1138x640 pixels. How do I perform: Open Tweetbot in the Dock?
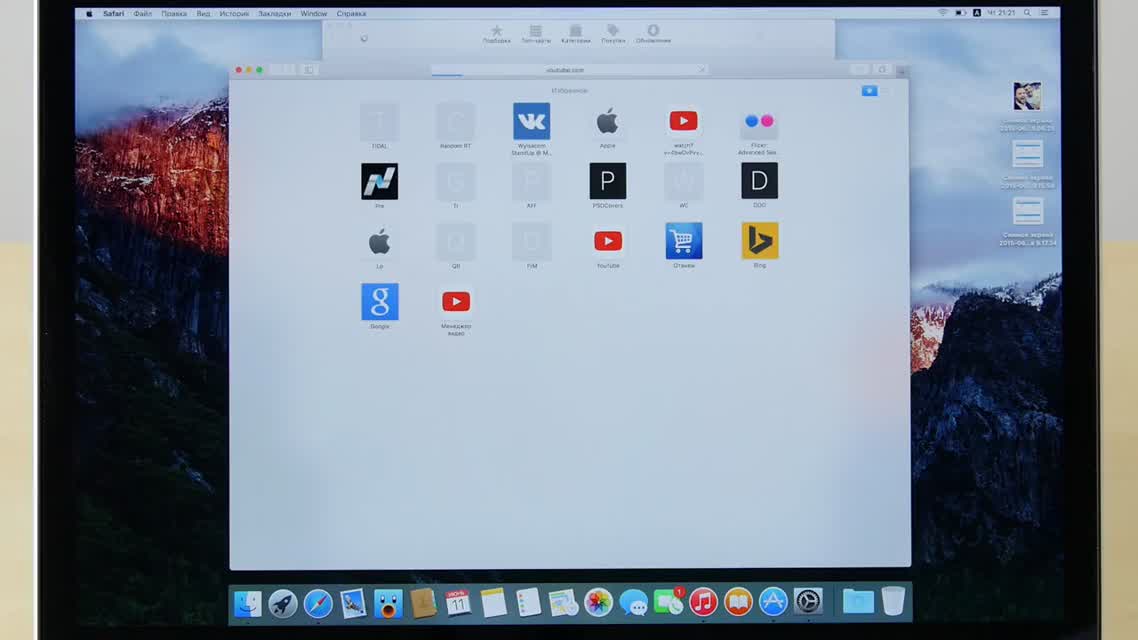[x=388, y=603]
